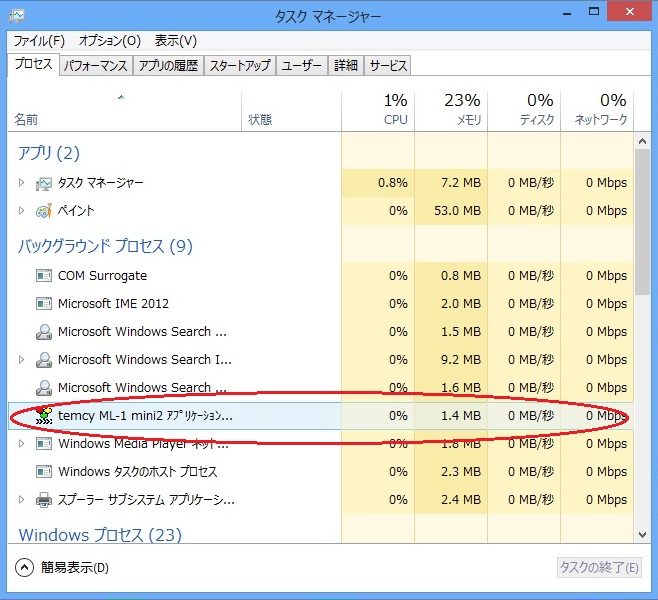Maximize the タスク マネージャー window
The height and width of the screenshot is (600, 658).
pos(594,12)
